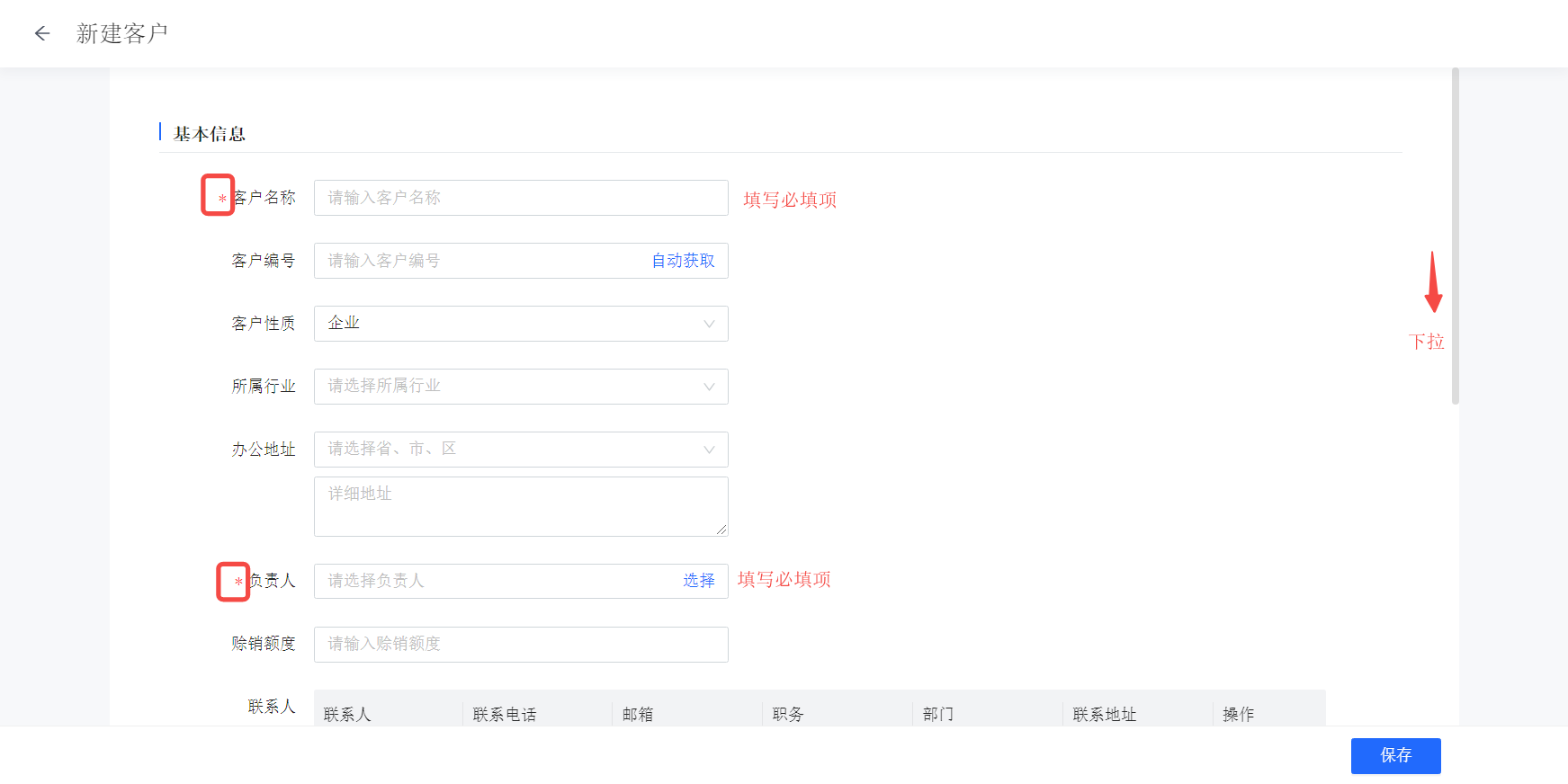1568x784 pixels.
Task: Open the 客户性质 dropdown chevron
Action: [x=709, y=324]
